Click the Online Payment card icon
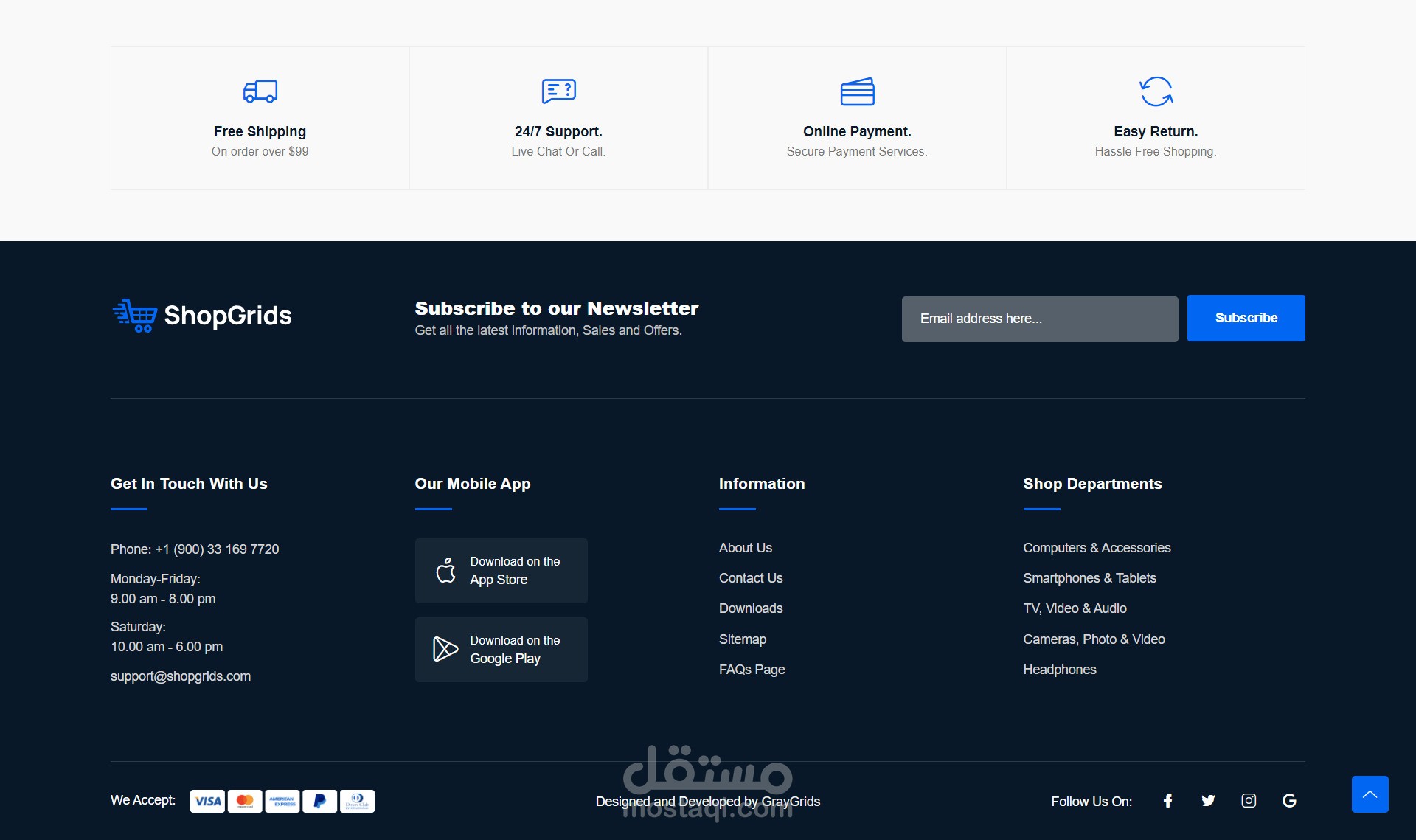Viewport: 1416px width, 840px height. [857, 91]
